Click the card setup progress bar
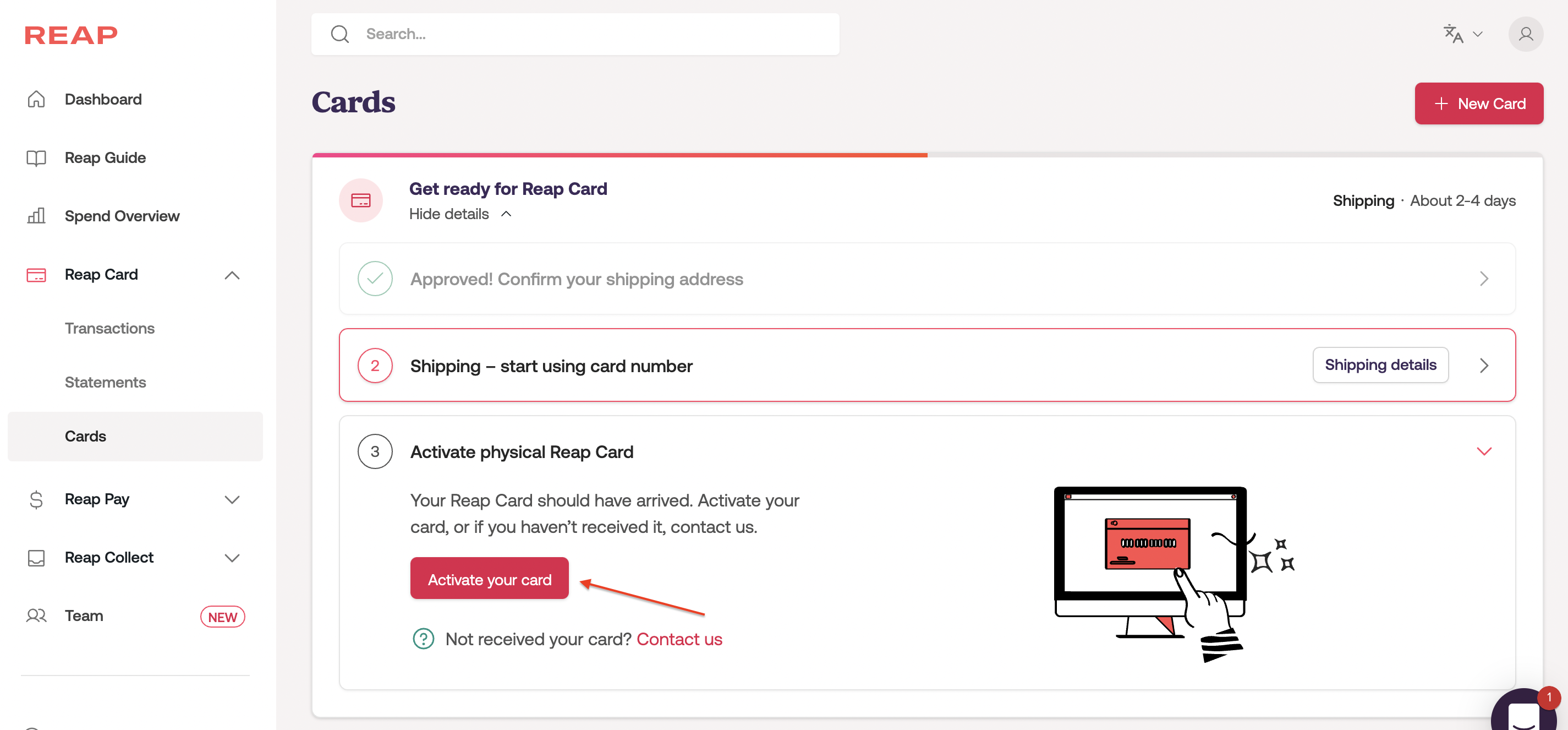The image size is (1568, 730). (x=926, y=155)
